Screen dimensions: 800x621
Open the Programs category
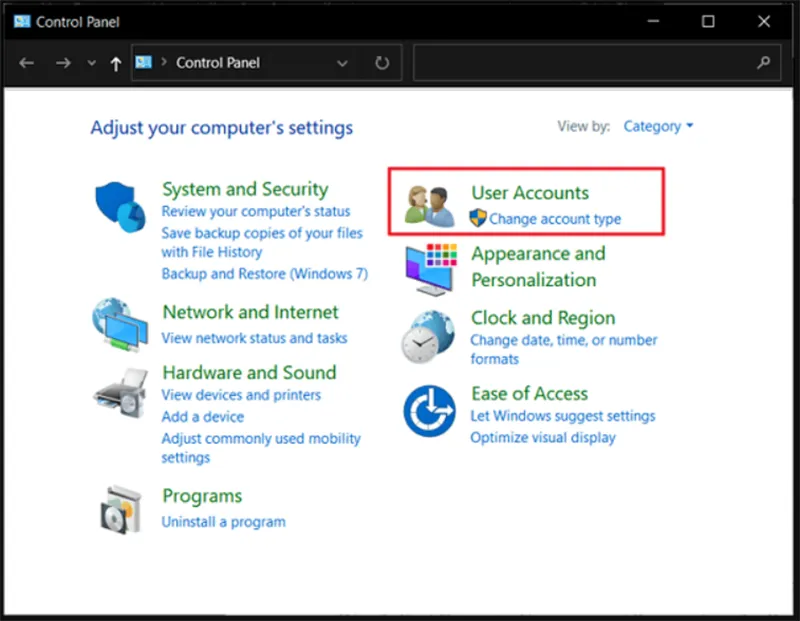[x=203, y=496]
